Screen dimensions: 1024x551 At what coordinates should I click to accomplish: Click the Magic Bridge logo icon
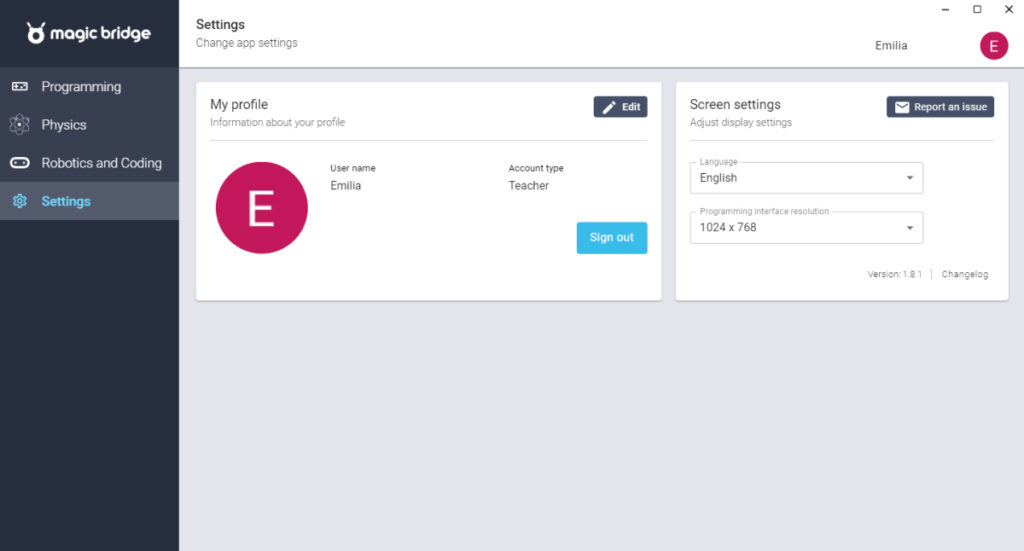pos(36,34)
